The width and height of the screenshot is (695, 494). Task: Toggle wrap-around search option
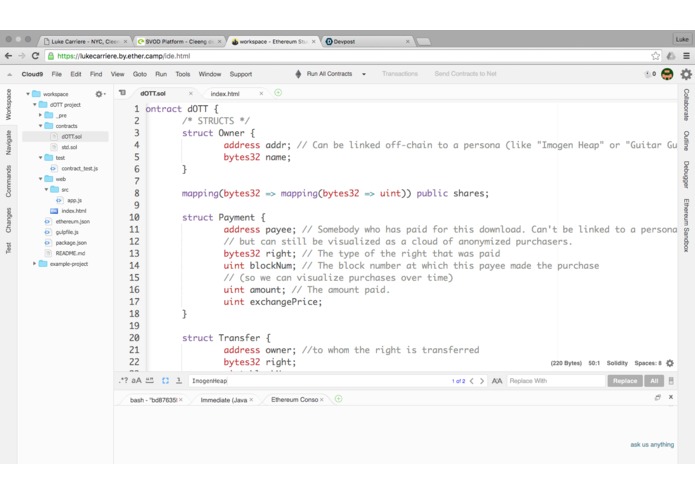click(179, 381)
